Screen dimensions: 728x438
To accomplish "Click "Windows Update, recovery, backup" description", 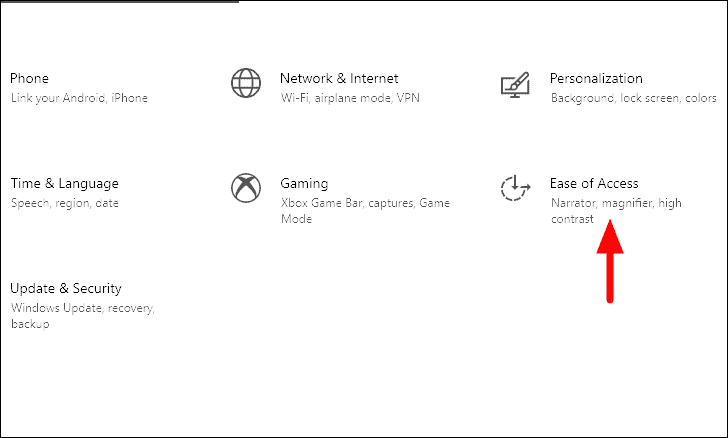I will 83,316.
